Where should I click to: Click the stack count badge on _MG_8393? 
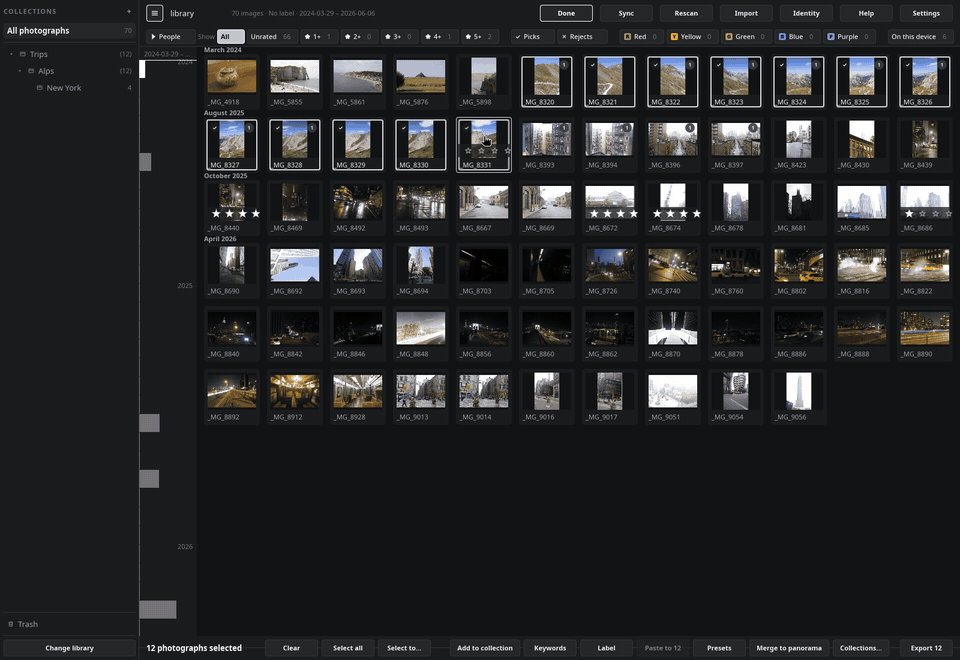point(564,128)
